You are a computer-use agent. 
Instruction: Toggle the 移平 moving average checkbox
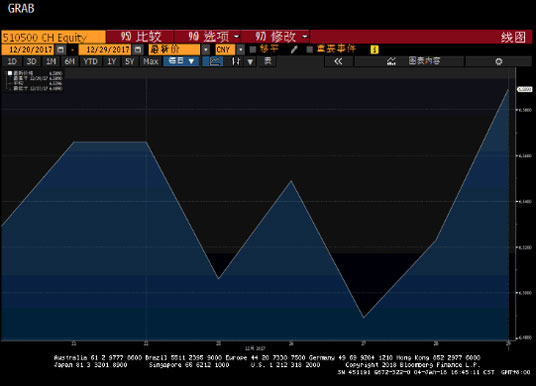click(253, 50)
